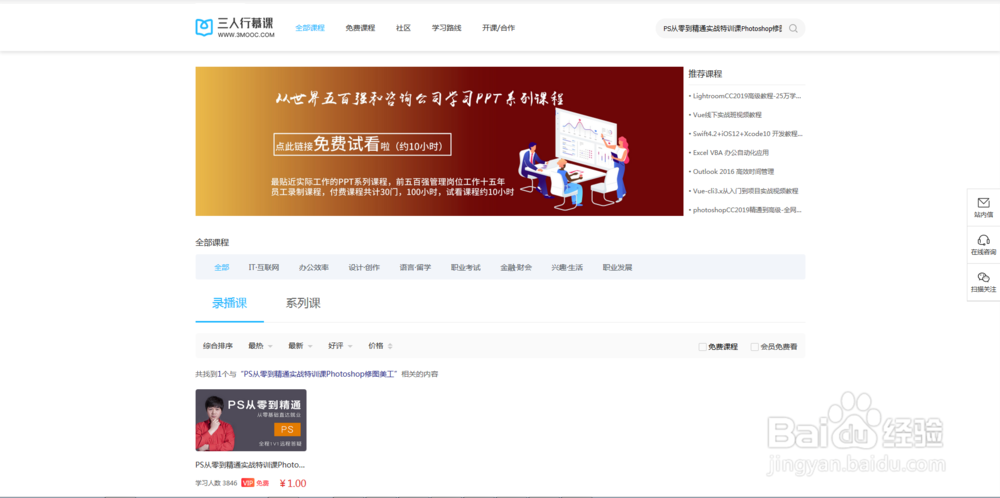The image size is (1000, 498).
Task: Open PS从零到精通 course thumbnail
Action: tap(251, 420)
